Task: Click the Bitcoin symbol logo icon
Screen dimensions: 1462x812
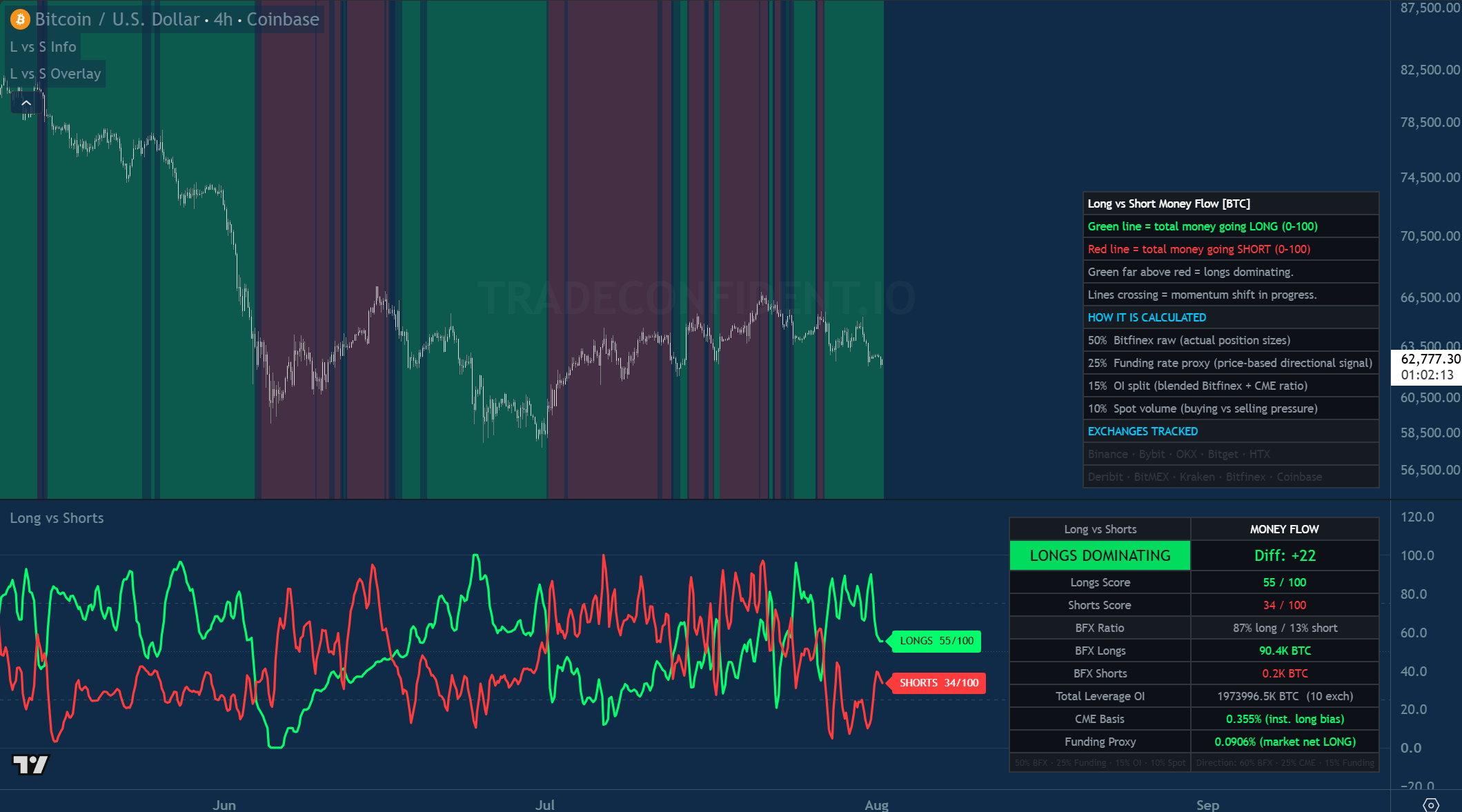Action: [x=19, y=19]
